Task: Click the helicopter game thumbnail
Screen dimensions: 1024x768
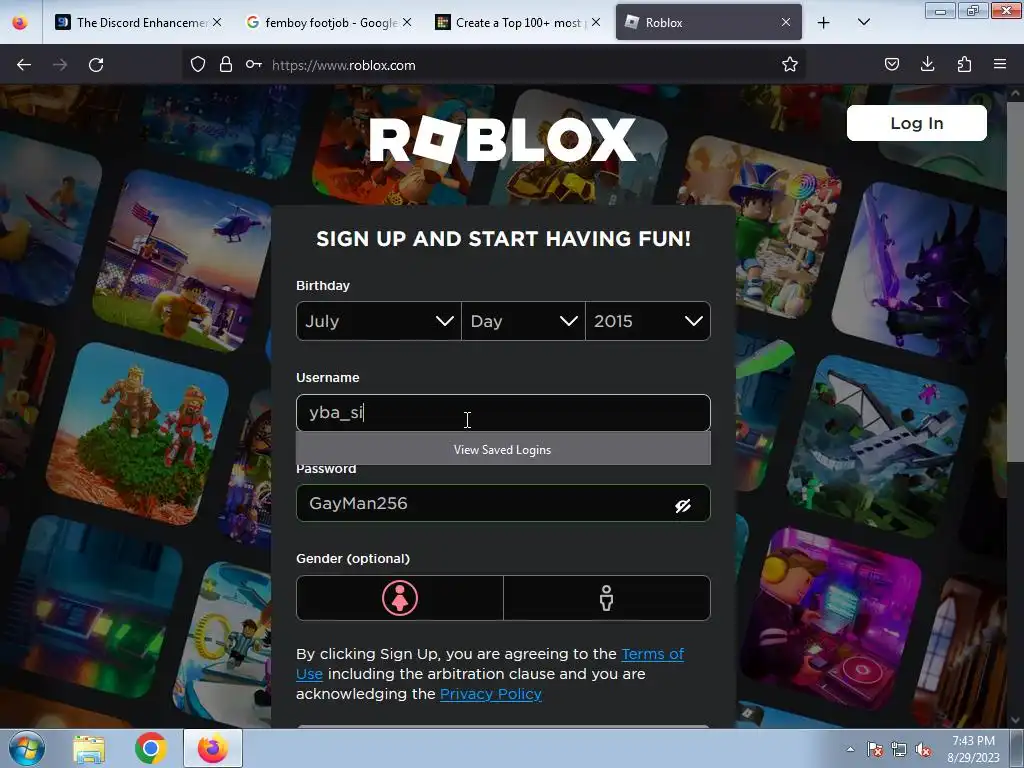Action: pos(183,260)
